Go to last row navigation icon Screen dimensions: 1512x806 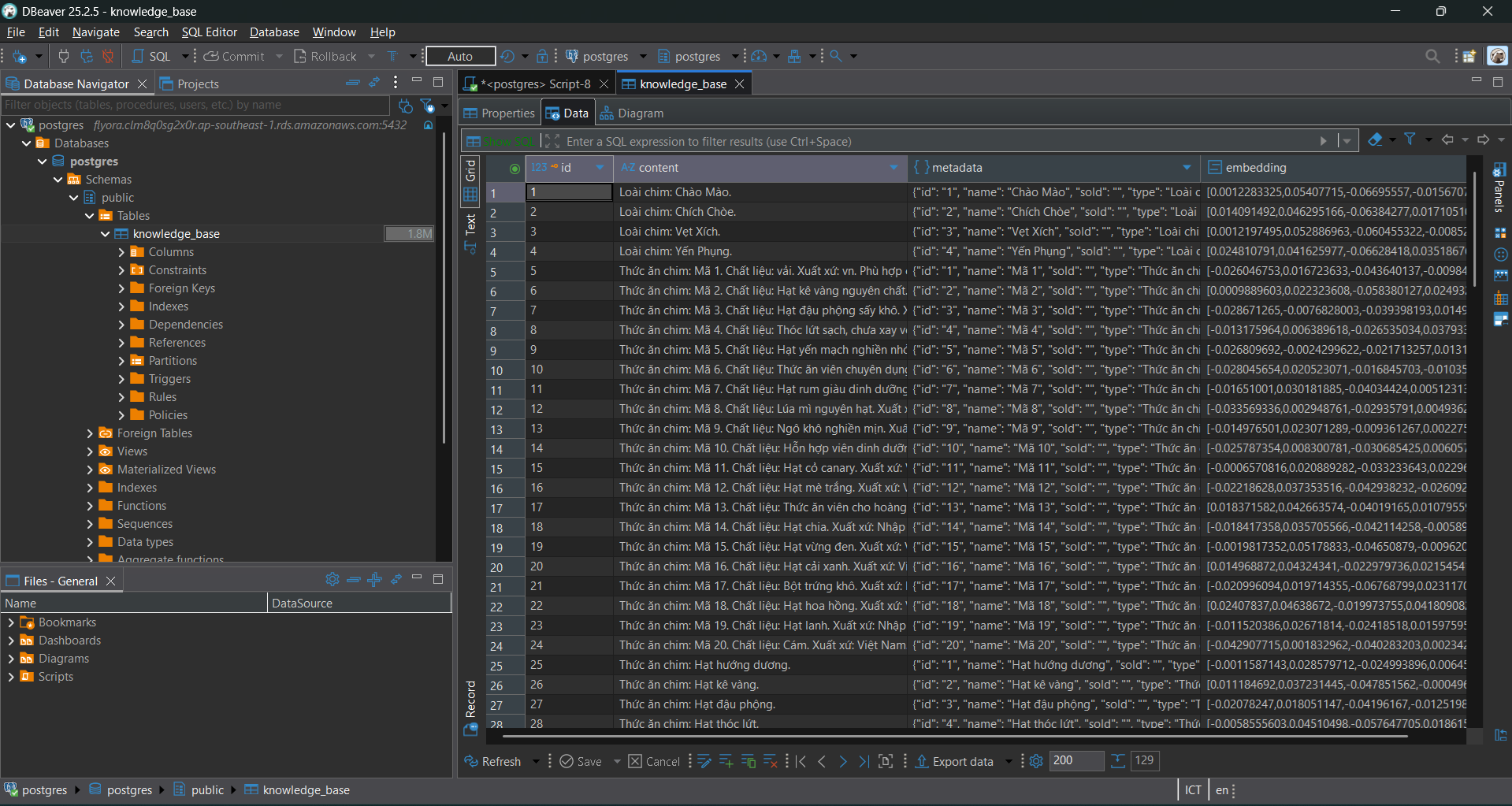point(864,761)
